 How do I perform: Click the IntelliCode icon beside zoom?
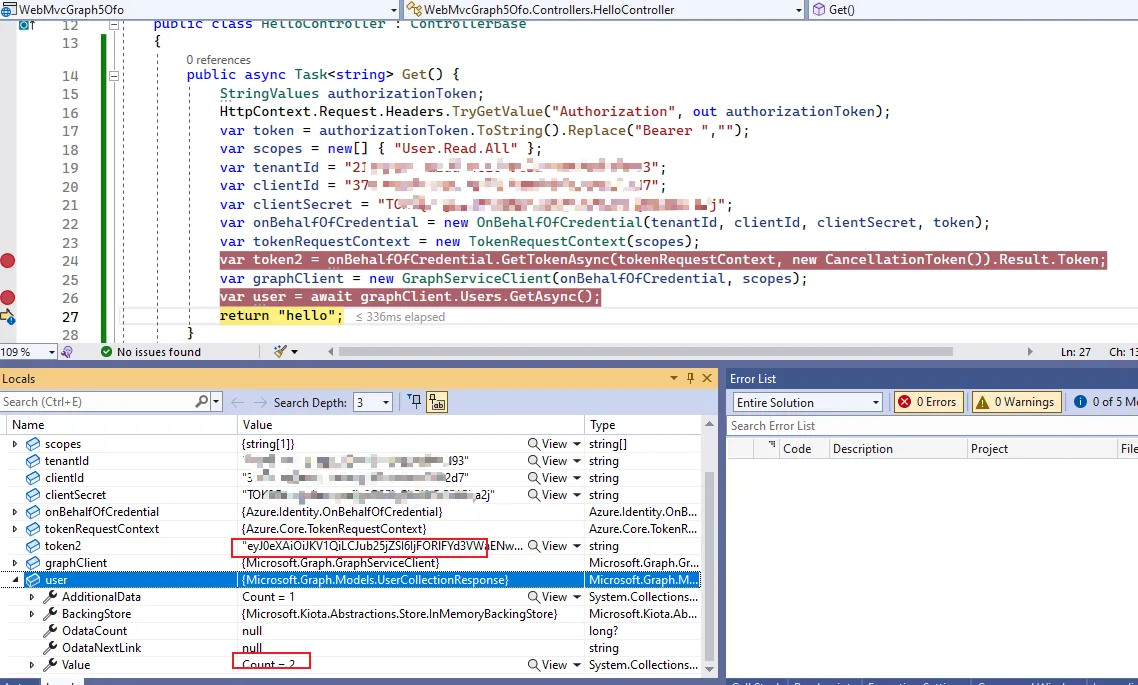coord(67,352)
